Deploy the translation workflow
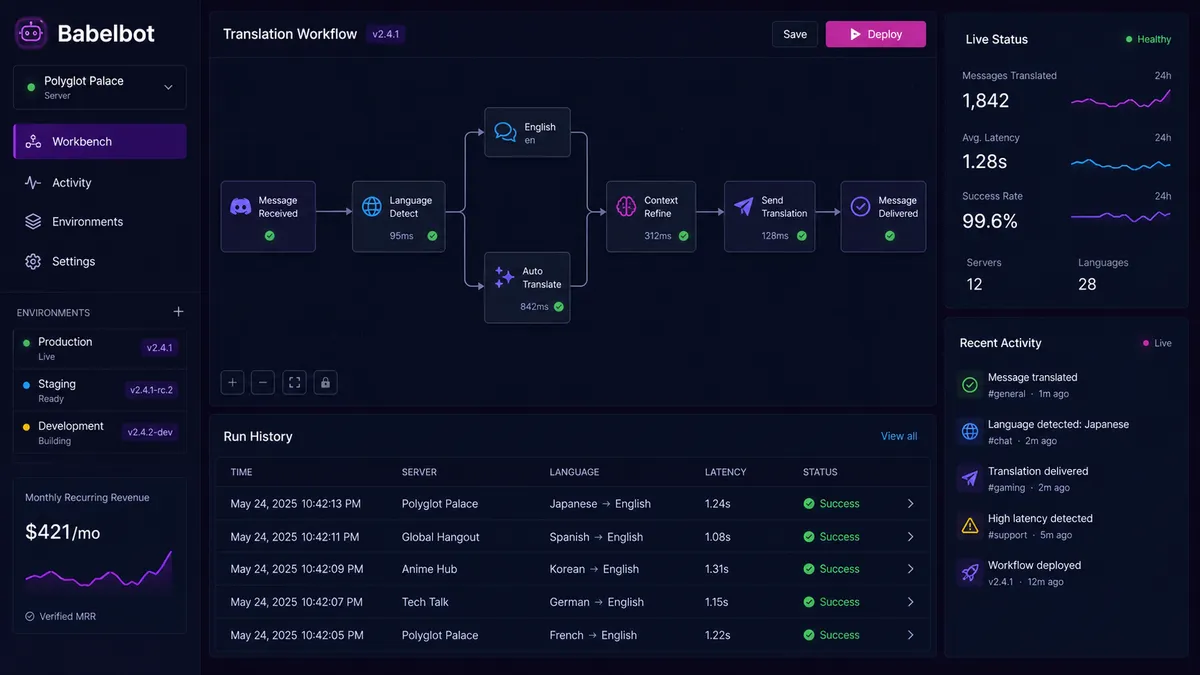Screen dimensions: 1200x675 click(x=876, y=34)
